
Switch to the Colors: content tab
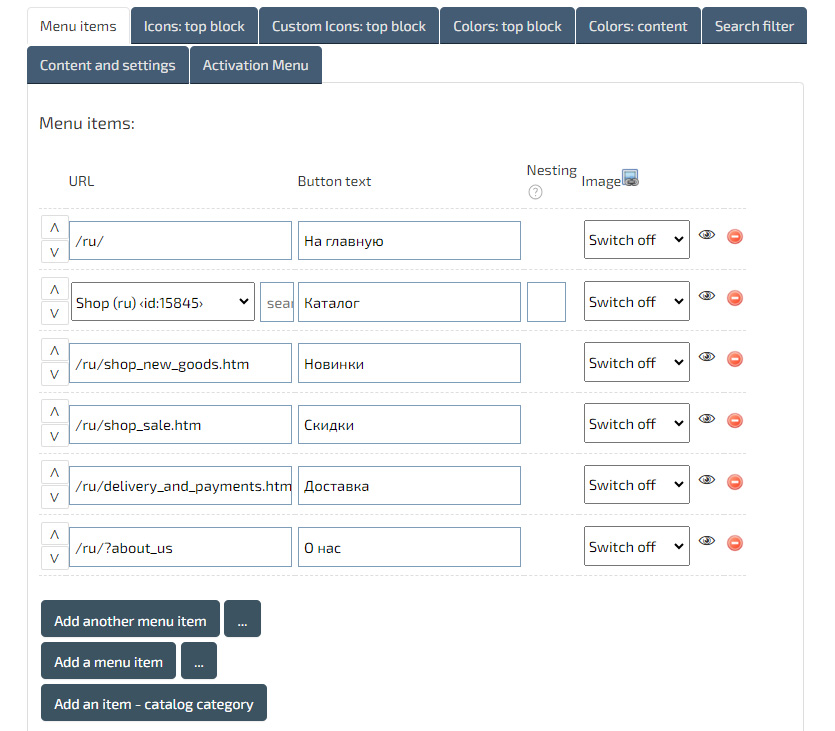(x=638, y=26)
